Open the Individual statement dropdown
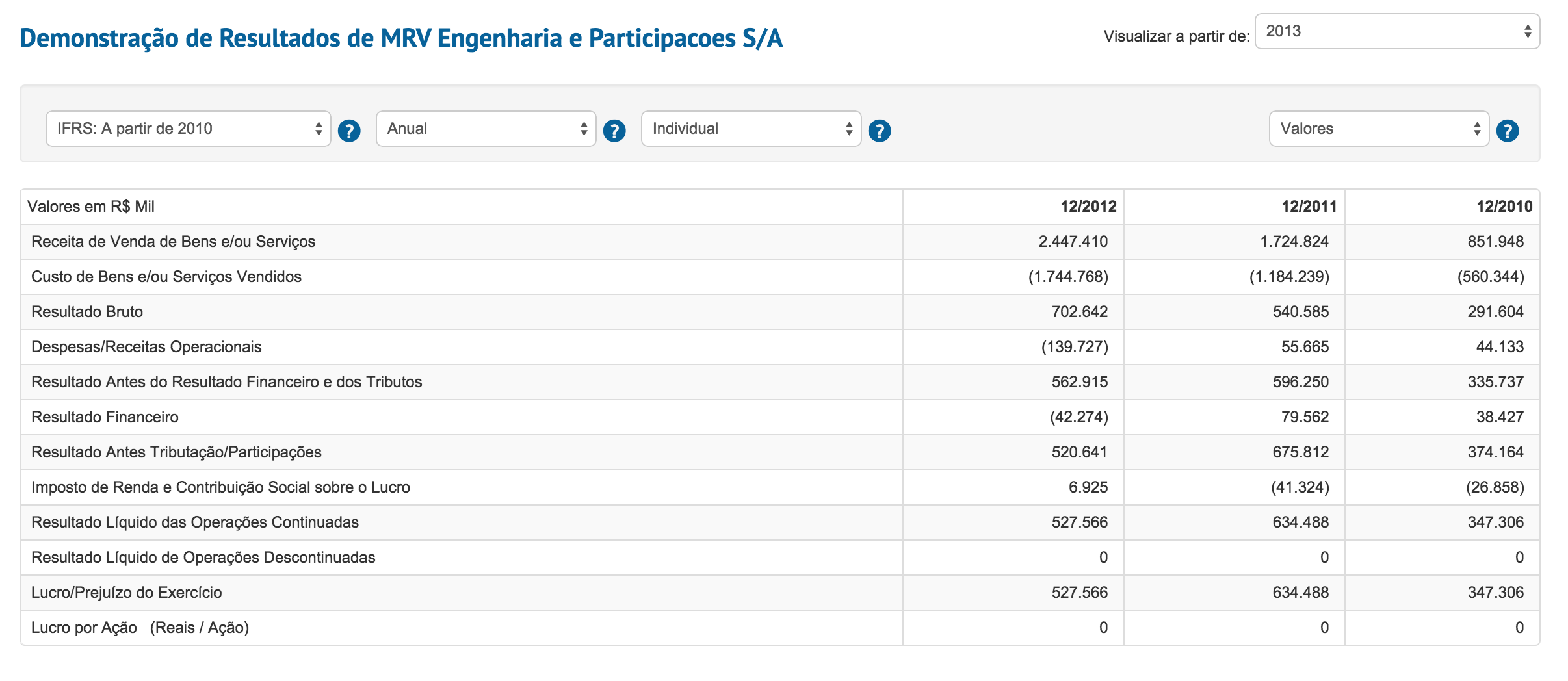 coord(751,129)
